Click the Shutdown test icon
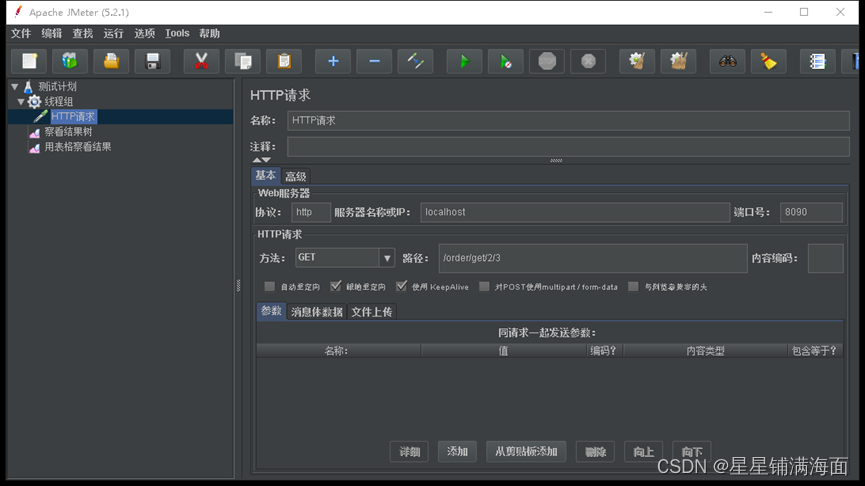 588,61
